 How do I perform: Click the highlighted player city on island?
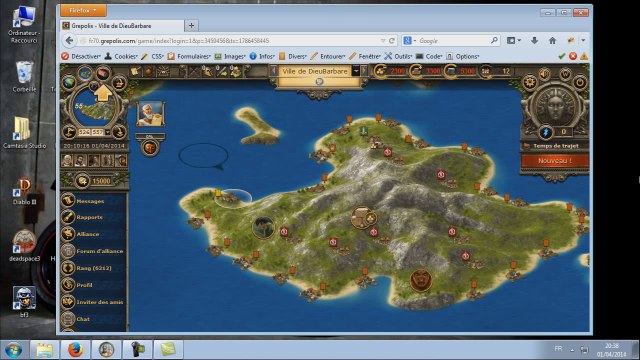click(x=232, y=198)
